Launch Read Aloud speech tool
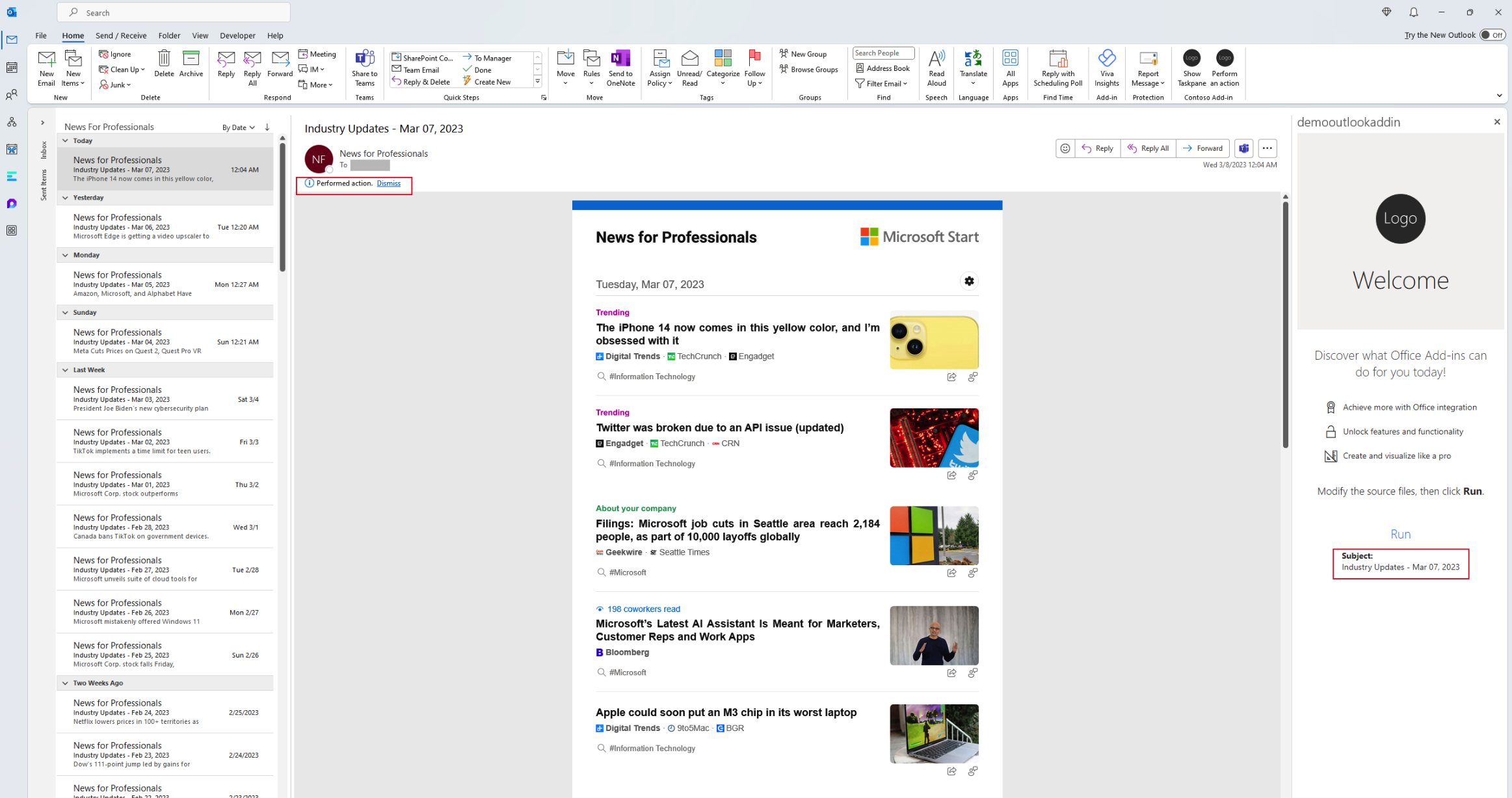Viewport: 1512px width, 798px height. point(936,68)
